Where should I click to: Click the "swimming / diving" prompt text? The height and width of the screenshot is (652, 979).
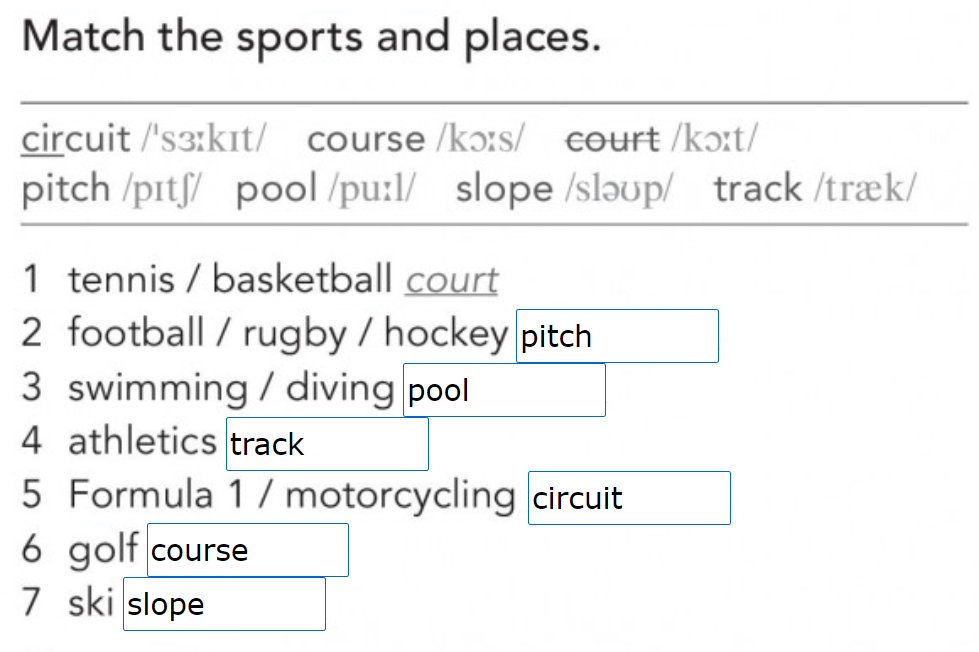231,388
